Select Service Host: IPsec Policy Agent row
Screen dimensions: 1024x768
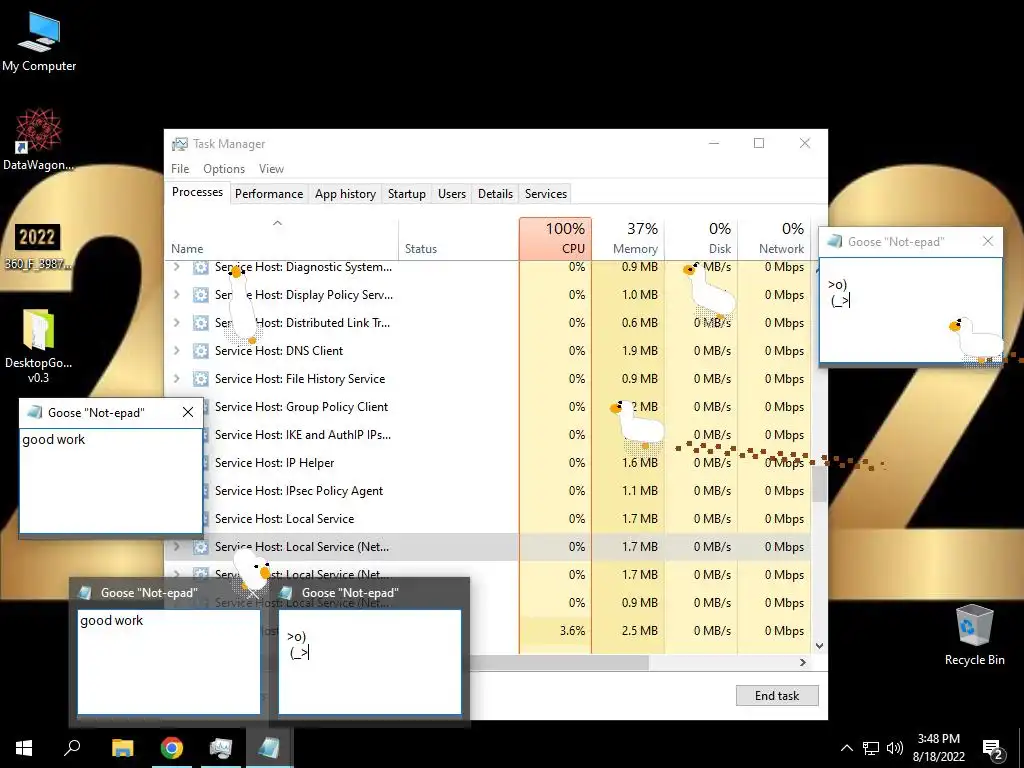click(x=487, y=491)
